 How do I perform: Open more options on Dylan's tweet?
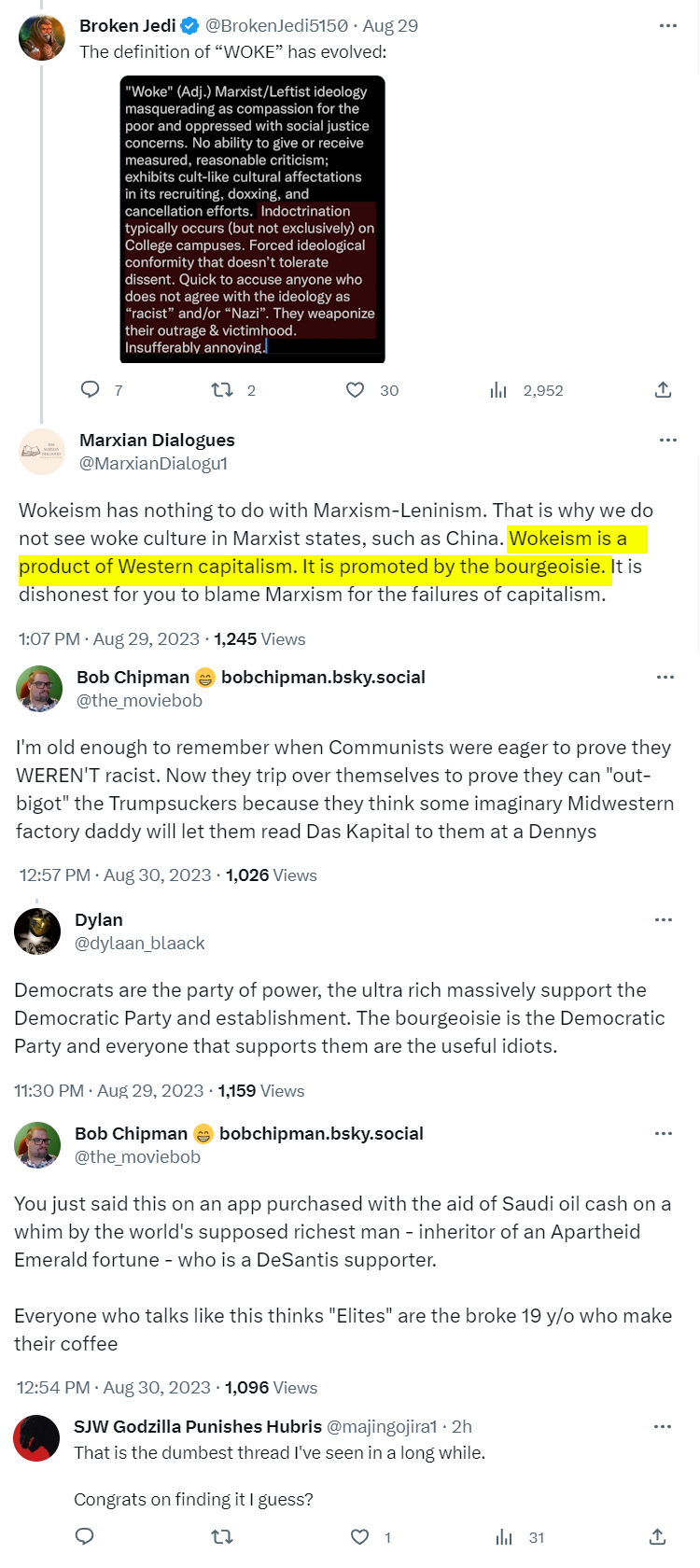[664, 919]
